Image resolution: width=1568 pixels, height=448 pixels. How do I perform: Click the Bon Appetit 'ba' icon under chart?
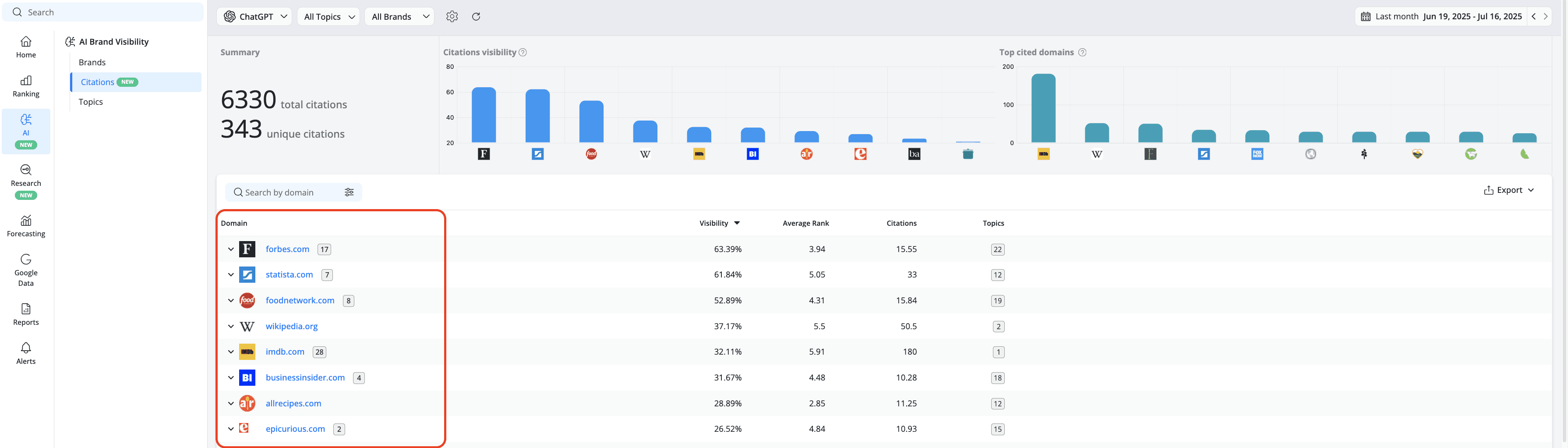(914, 154)
